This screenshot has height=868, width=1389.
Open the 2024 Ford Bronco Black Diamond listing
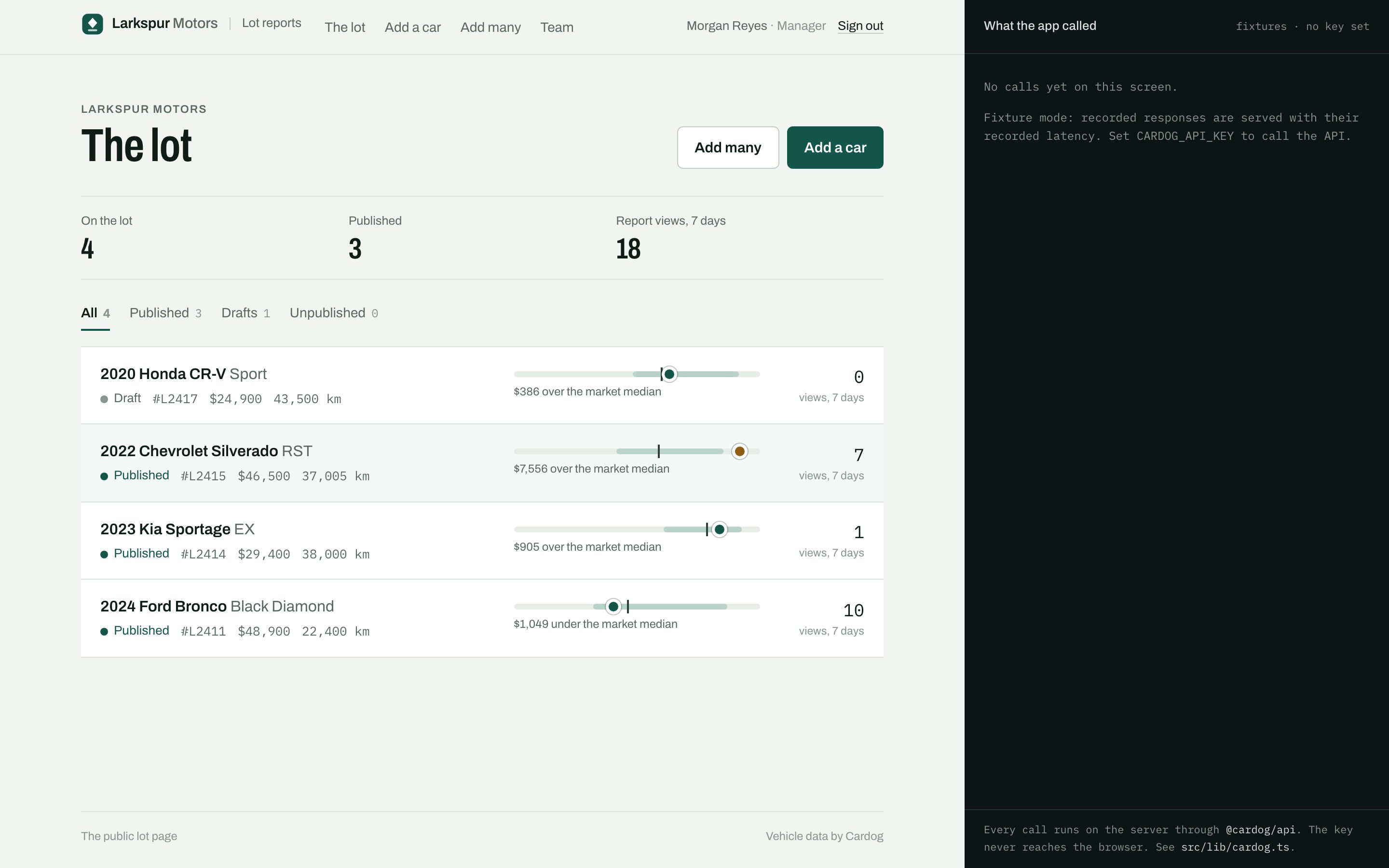[482, 618]
